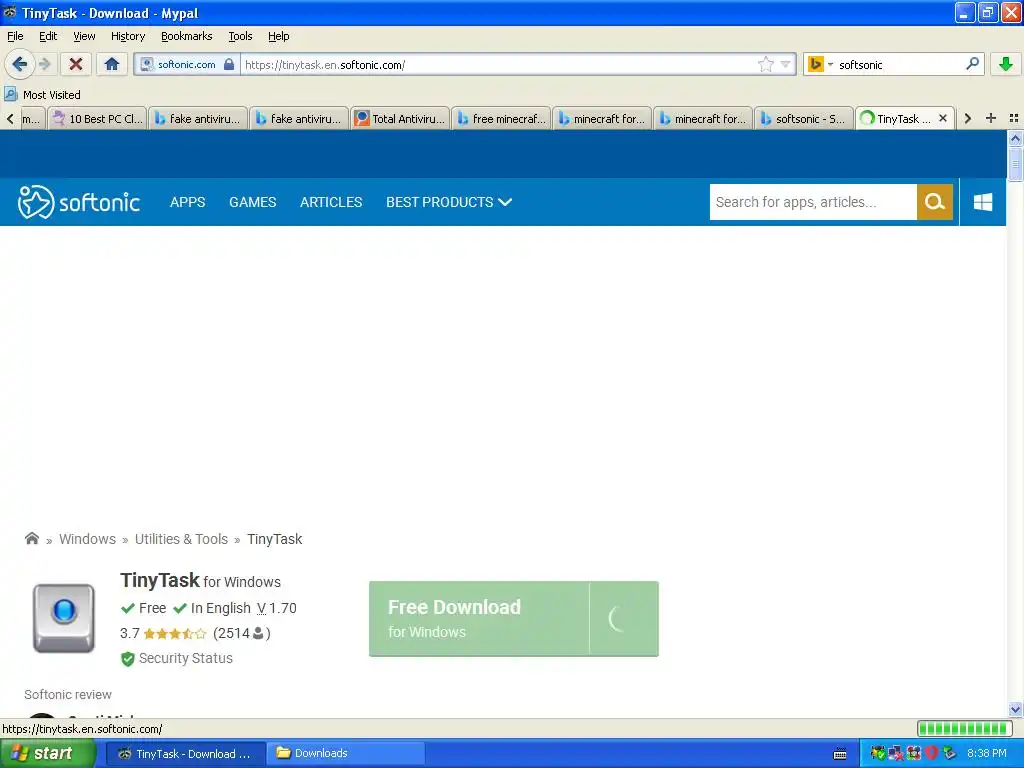
Task: Open the APPS section
Action: tap(187, 202)
